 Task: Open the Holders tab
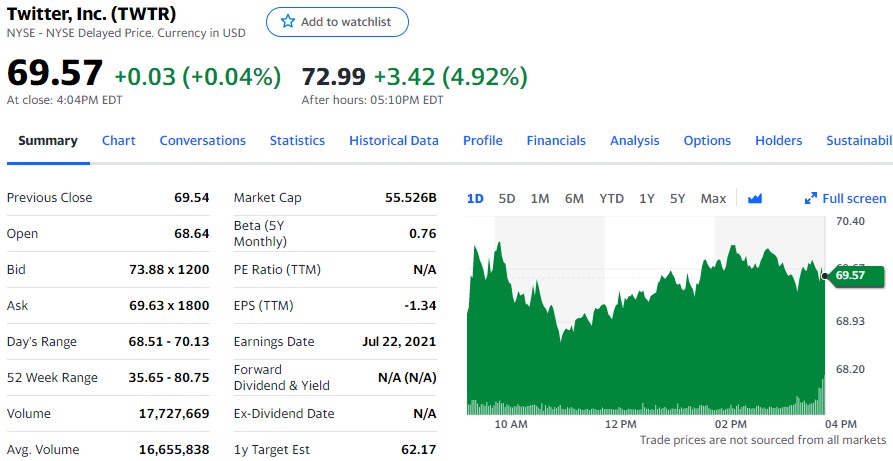point(778,141)
